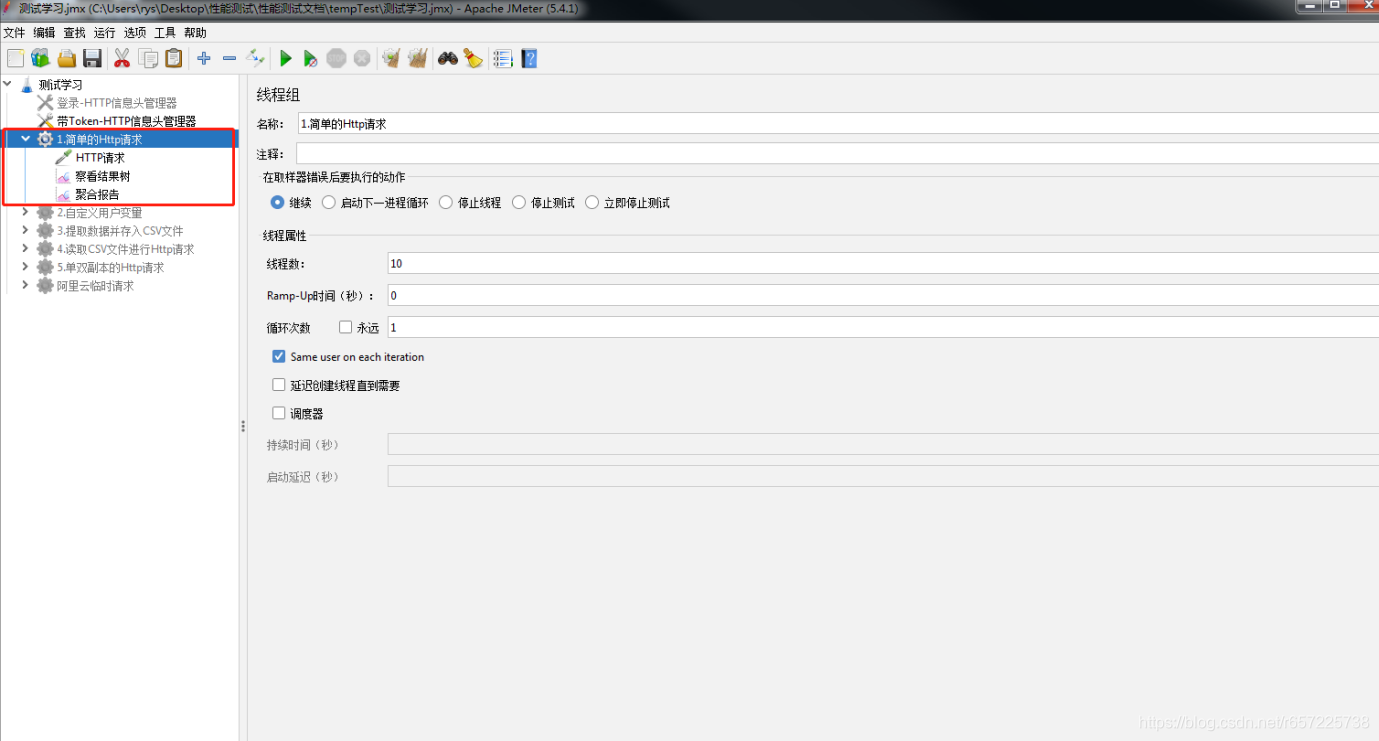This screenshot has width=1379, height=741.
Task: Open the 选项 menu
Action: coord(135,33)
